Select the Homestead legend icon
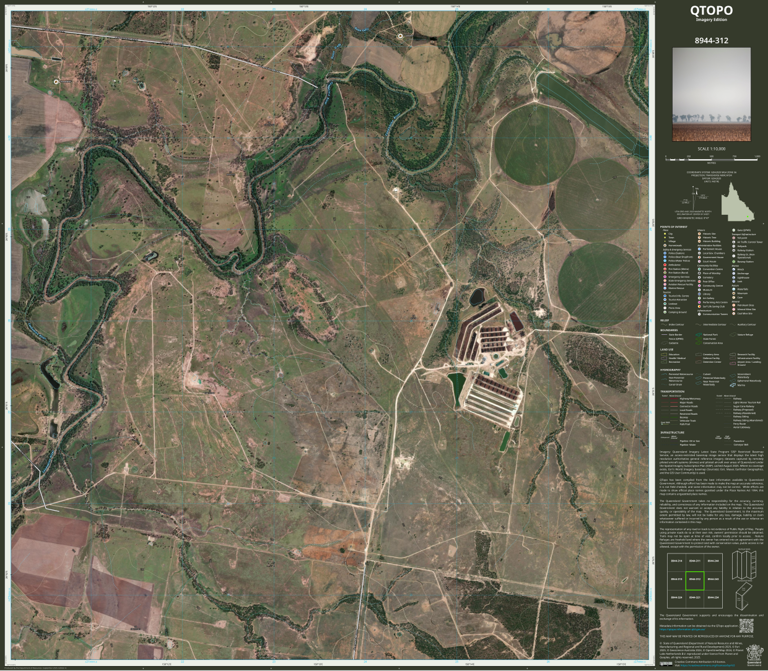 click(665, 245)
